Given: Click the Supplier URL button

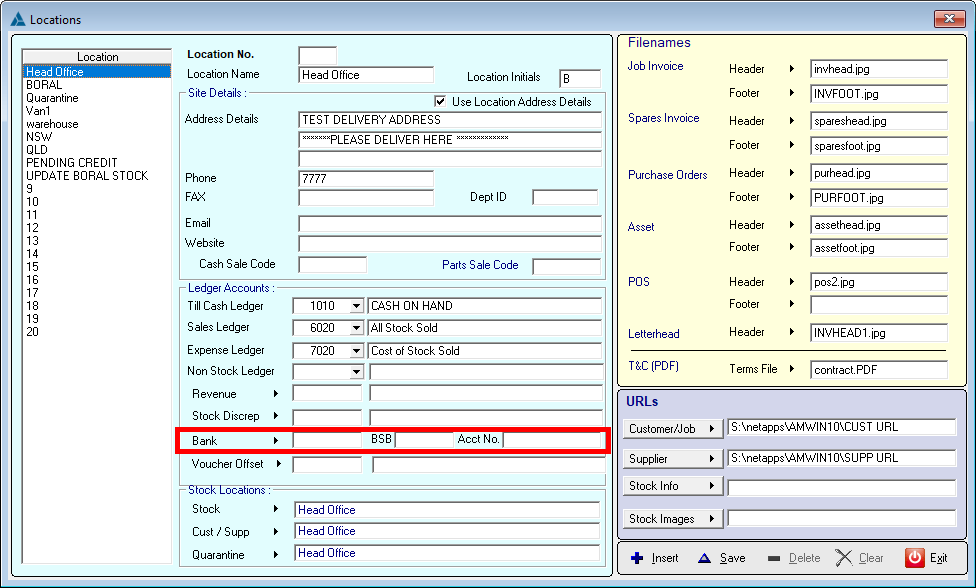Looking at the screenshot, I should coord(673,459).
